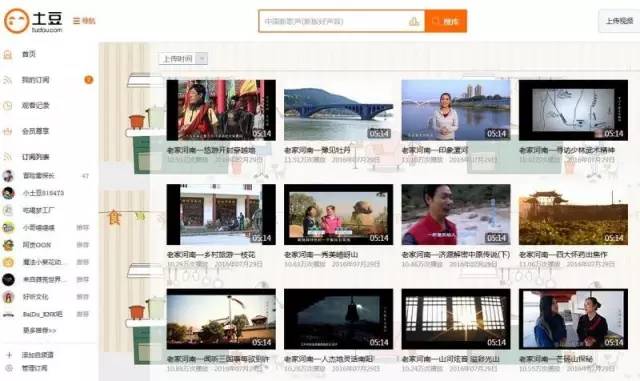640x381 pixels.
Task: Open the 三国 sunset building video thumbnail
Action: click(x=221, y=319)
